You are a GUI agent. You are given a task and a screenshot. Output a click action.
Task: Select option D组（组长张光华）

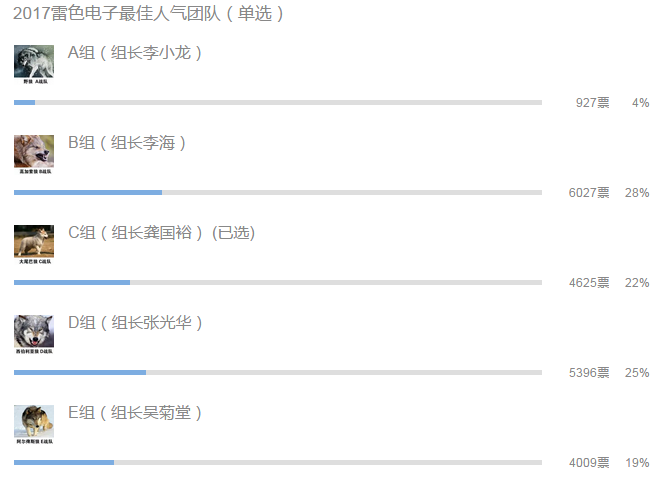pos(135,323)
